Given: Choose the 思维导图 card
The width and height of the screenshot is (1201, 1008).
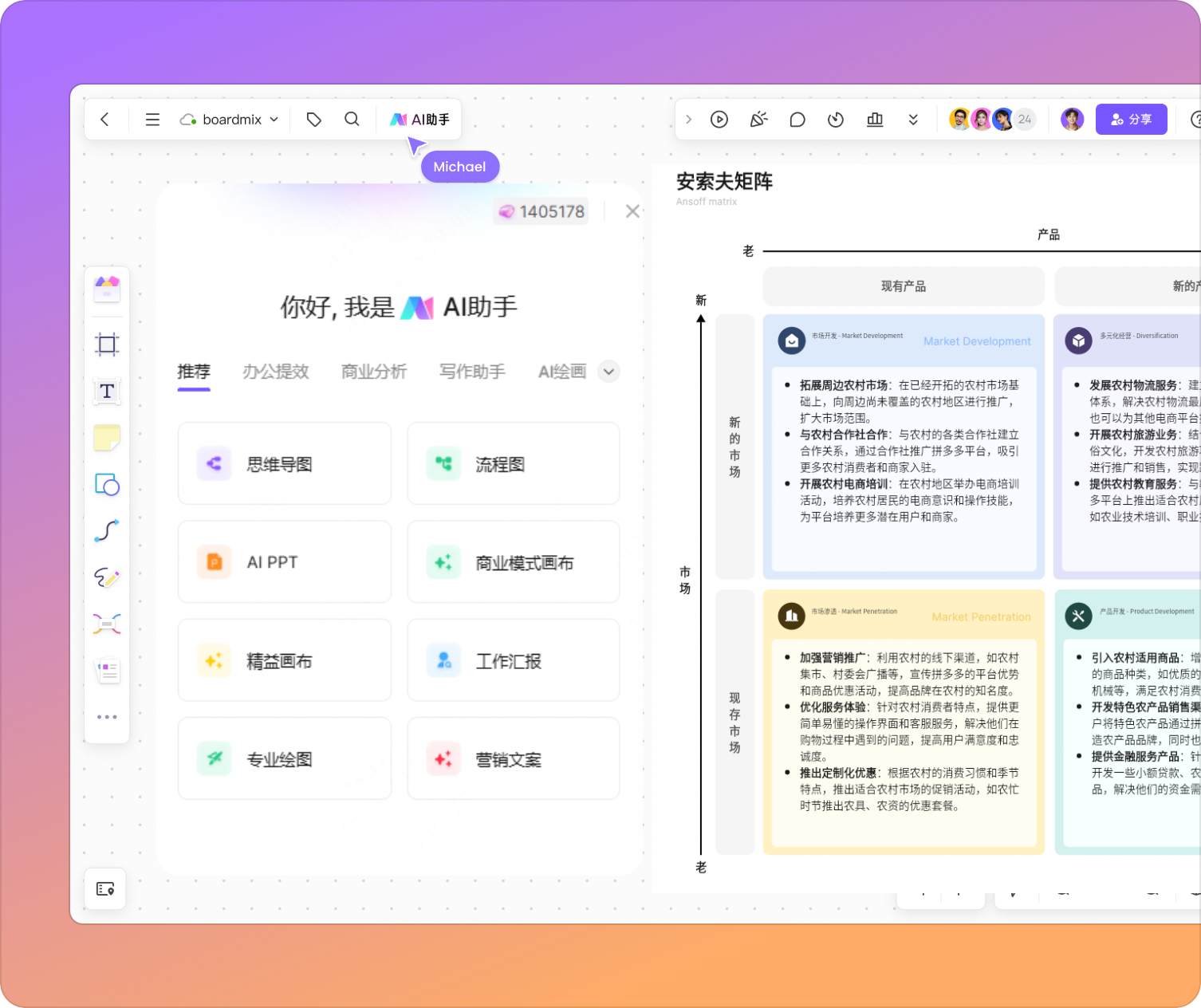Looking at the screenshot, I should coord(285,464).
